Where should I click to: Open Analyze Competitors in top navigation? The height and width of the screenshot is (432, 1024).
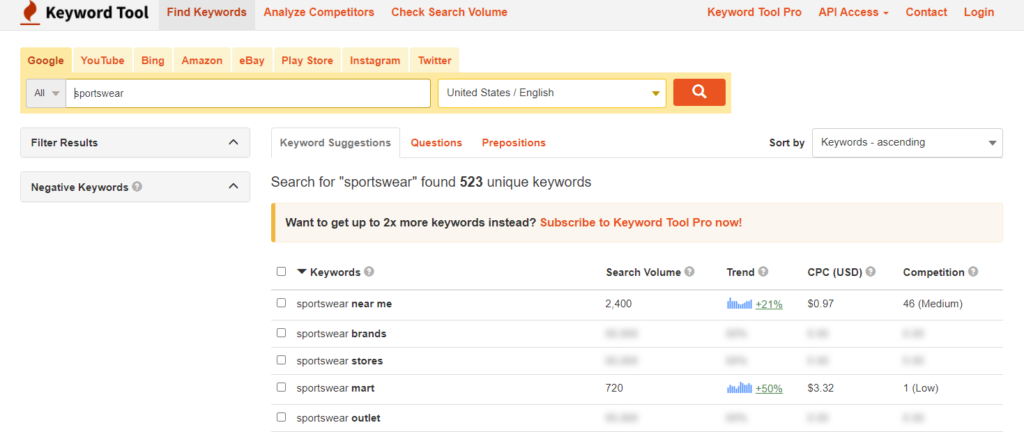(x=319, y=12)
